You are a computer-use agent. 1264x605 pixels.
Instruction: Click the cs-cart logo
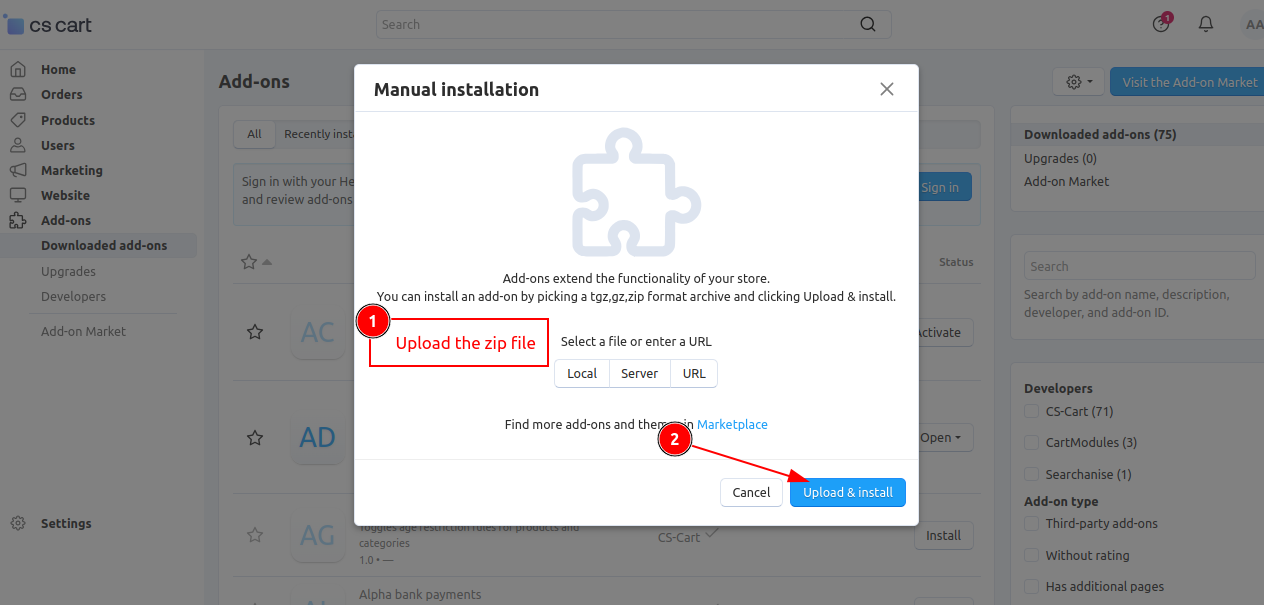coord(48,23)
